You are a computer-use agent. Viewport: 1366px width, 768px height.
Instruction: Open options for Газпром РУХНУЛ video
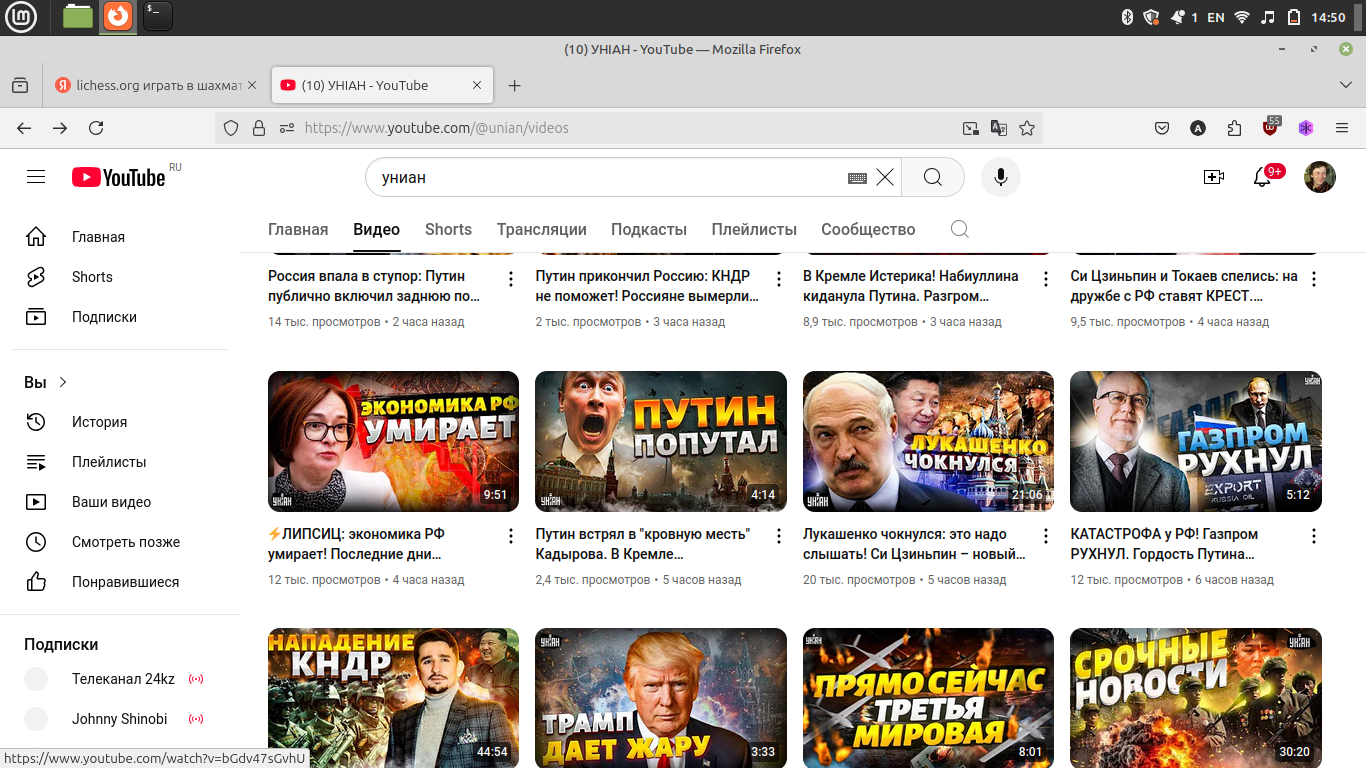point(1314,536)
